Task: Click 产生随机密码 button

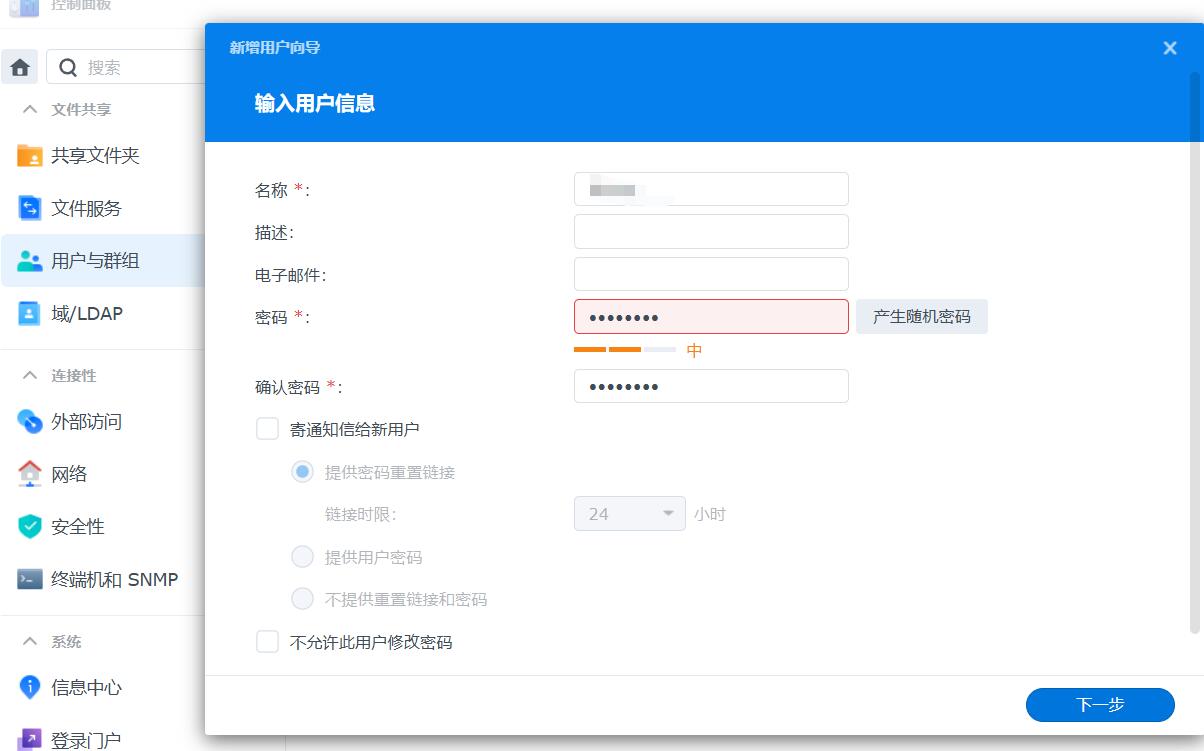Action: pyautogui.click(x=921, y=317)
